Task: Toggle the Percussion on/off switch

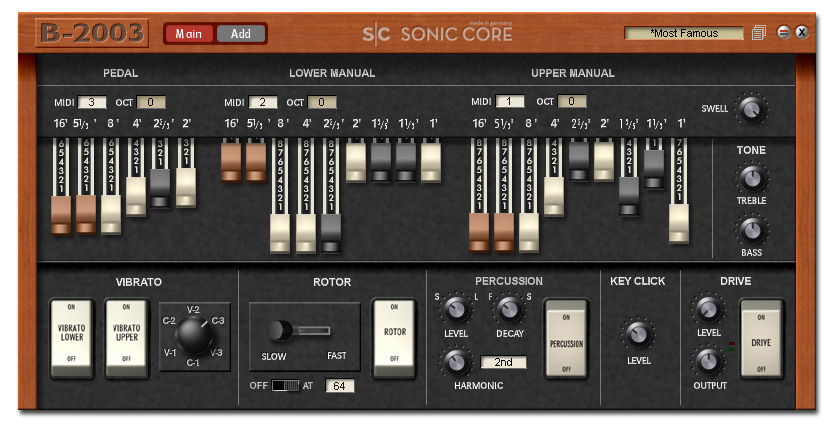Action: click(x=566, y=339)
